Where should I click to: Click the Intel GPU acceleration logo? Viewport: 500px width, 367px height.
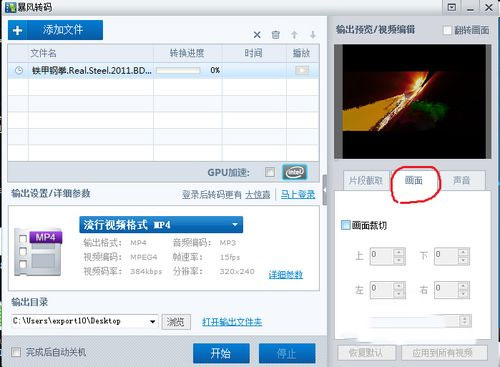pos(295,172)
